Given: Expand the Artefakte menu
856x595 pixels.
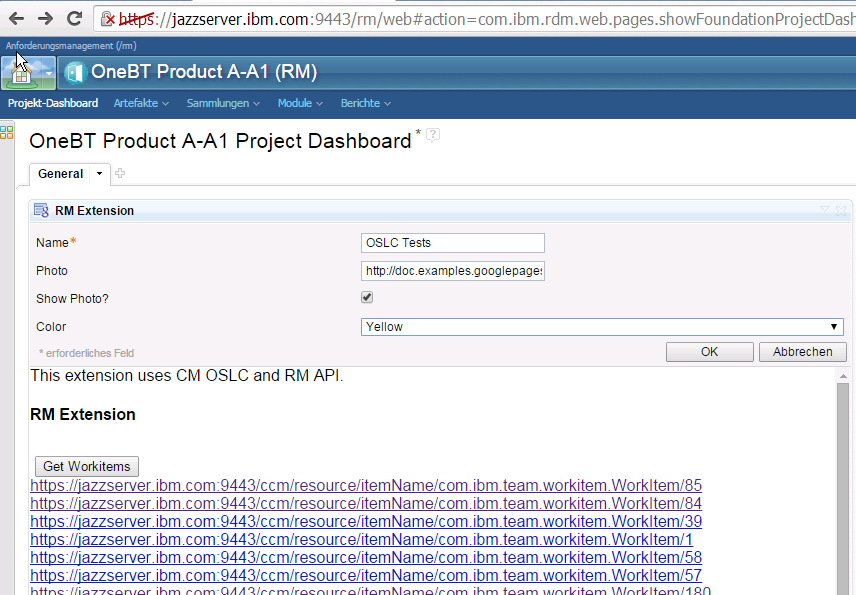Looking at the screenshot, I should [x=141, y=103].
